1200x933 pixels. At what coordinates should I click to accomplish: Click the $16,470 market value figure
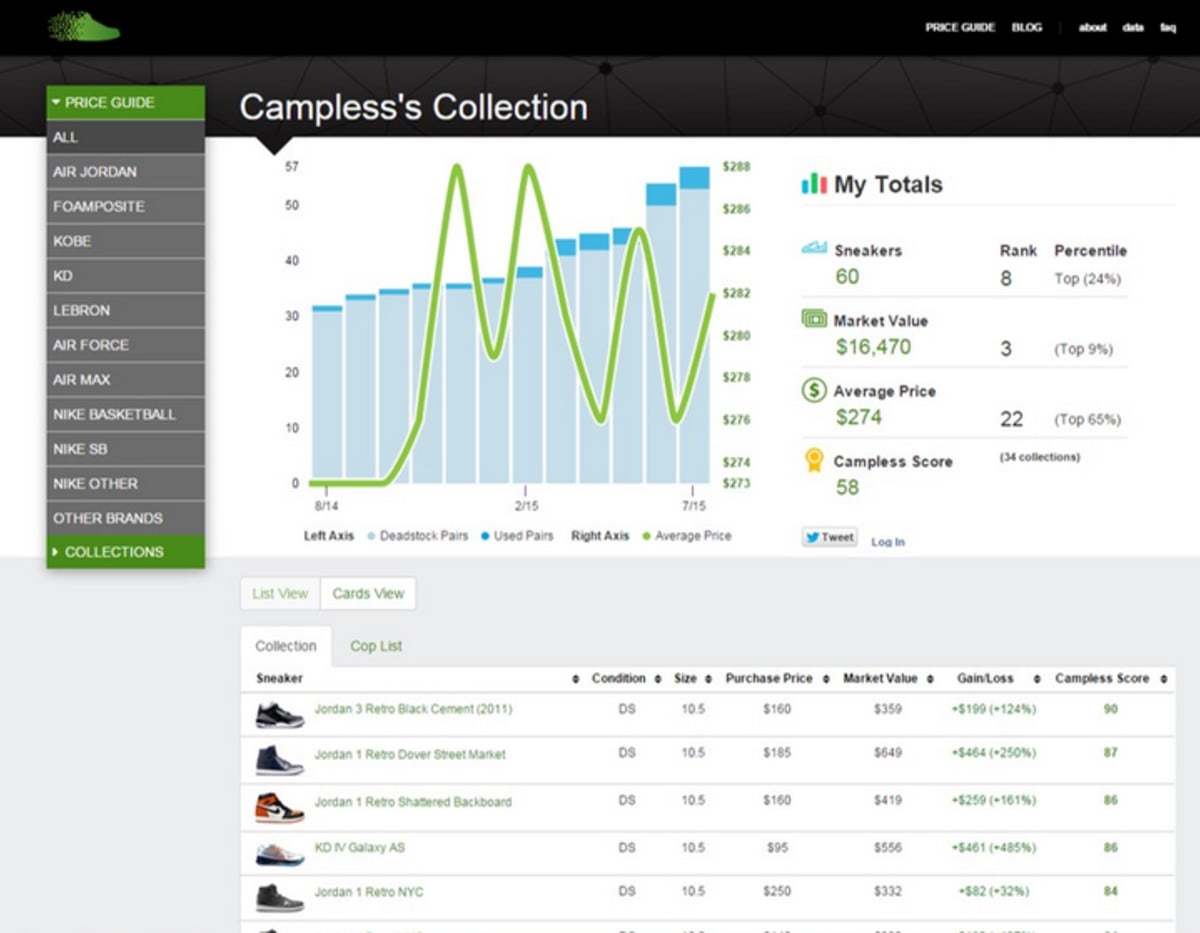point(873,347)
